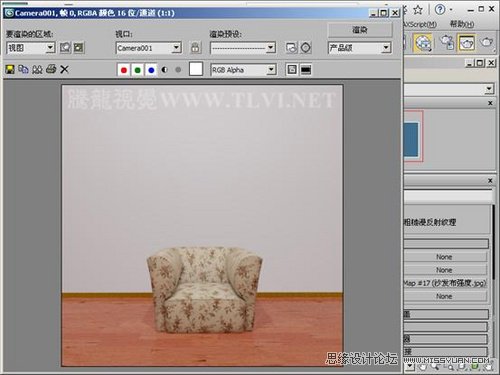500x375 pixels.
Task: Toggle the red channel
Action: point(124,70)
